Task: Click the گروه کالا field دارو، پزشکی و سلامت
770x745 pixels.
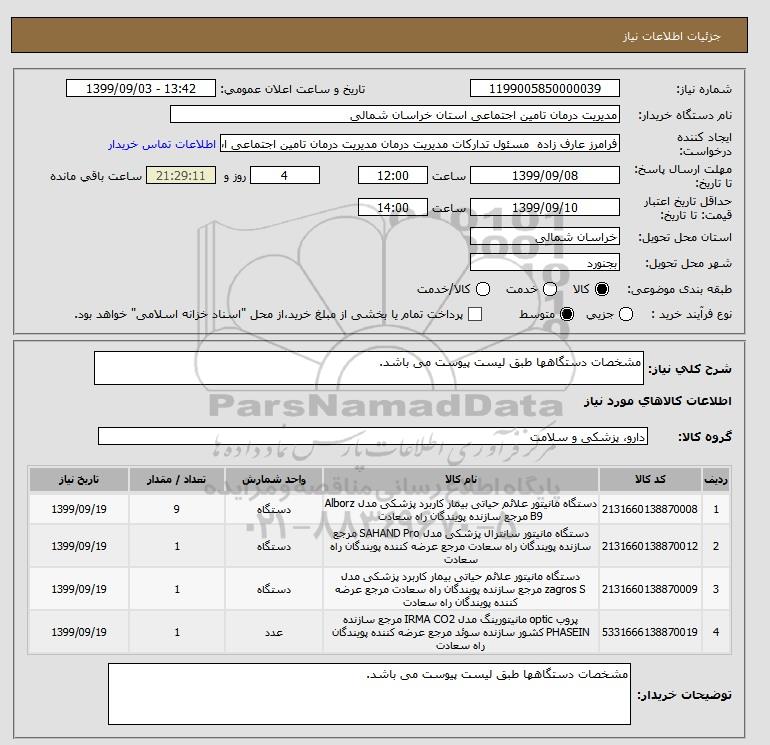Action: coord(373,436)
